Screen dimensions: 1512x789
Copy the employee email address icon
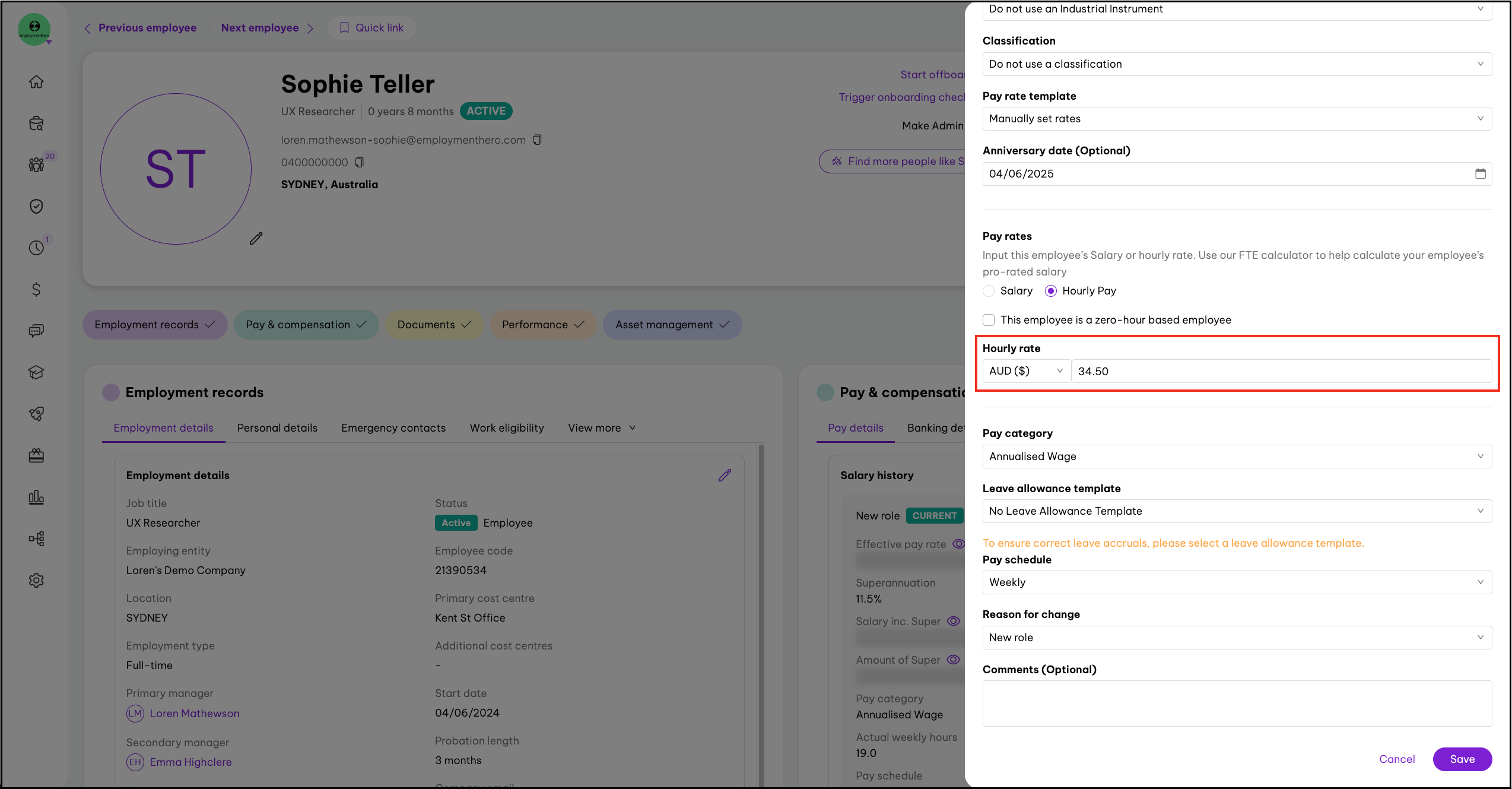537,140
